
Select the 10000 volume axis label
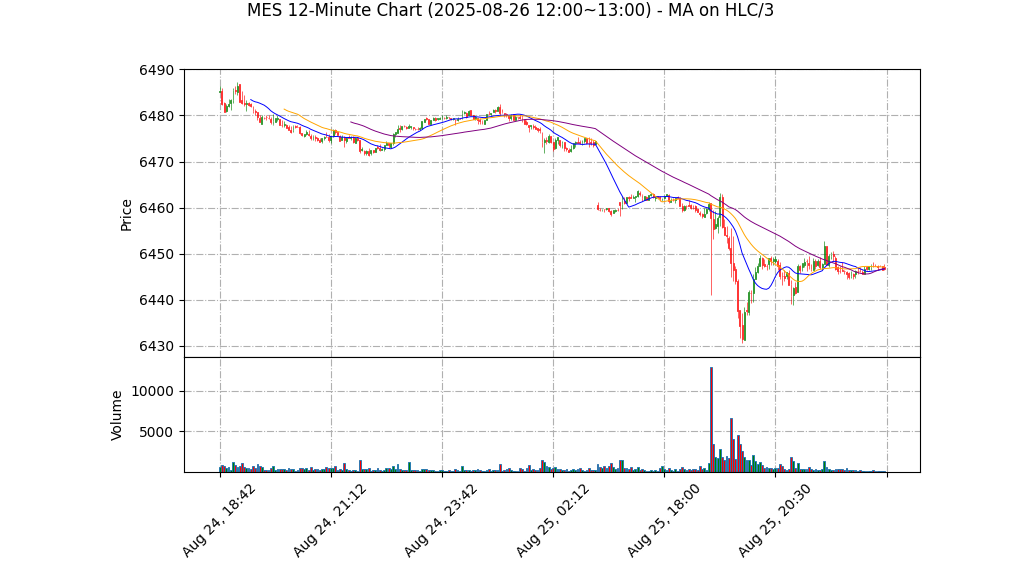click(153, 391)
